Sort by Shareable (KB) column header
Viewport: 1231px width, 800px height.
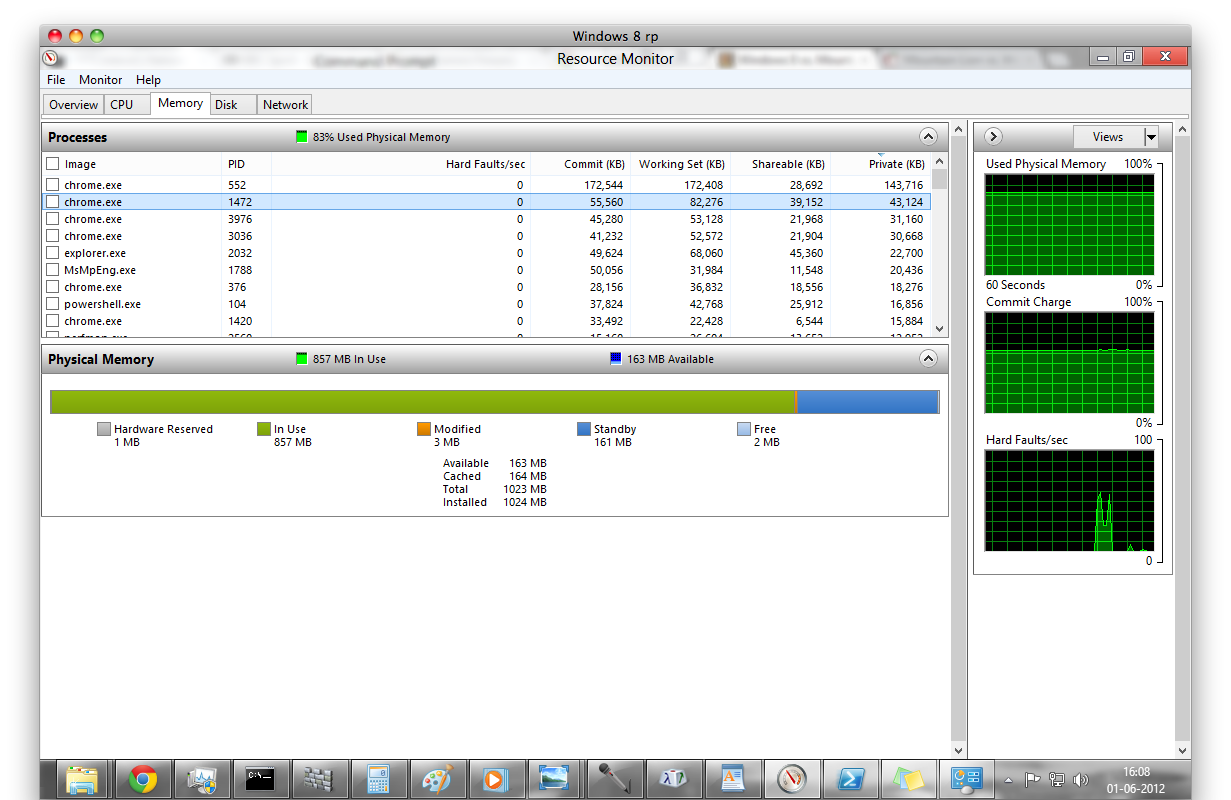(780, 164)
